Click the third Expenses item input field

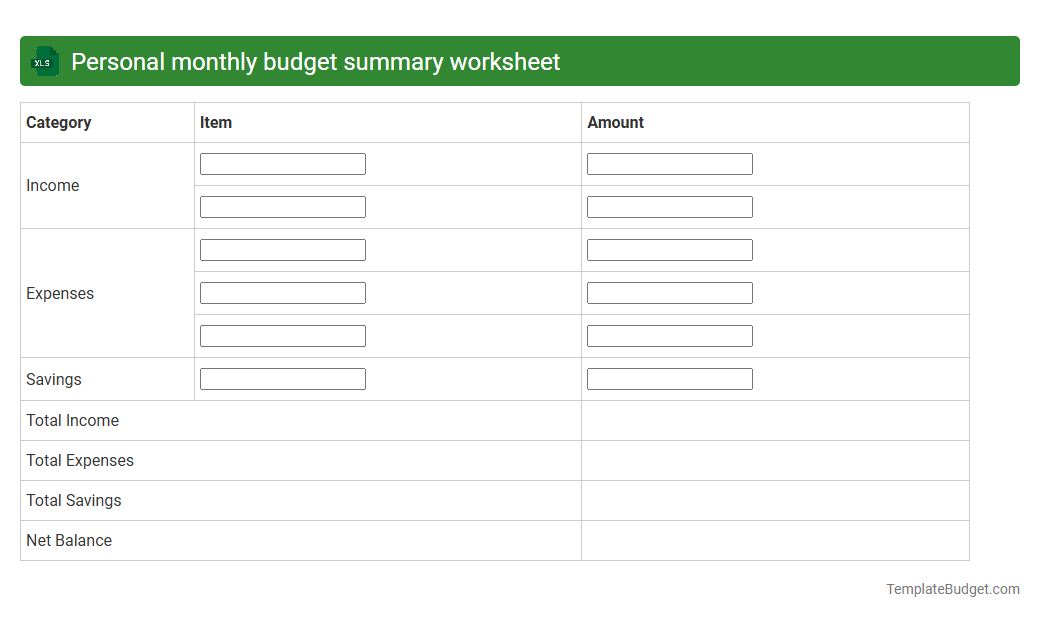282,335
